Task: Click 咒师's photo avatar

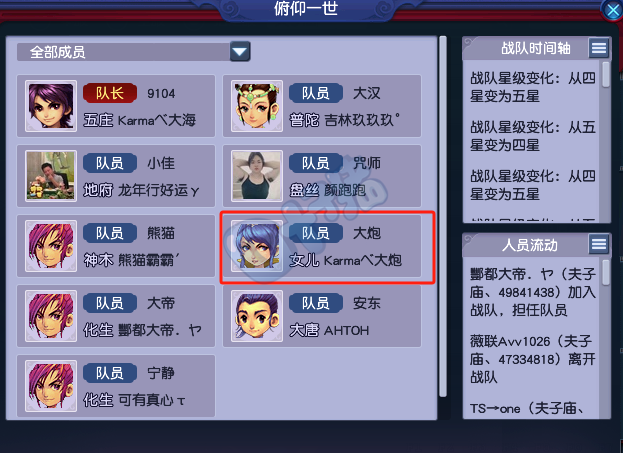Action: tap(257, 176)
